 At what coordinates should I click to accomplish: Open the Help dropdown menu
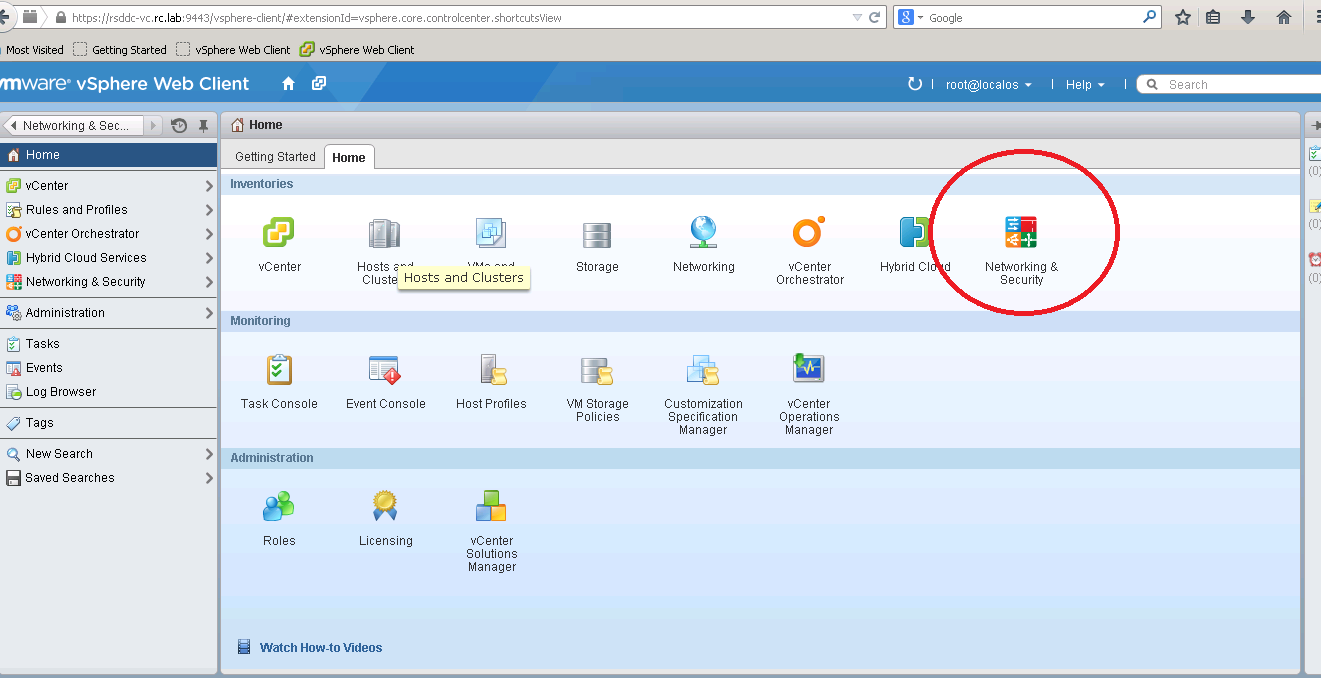(x=1084, y=85)
